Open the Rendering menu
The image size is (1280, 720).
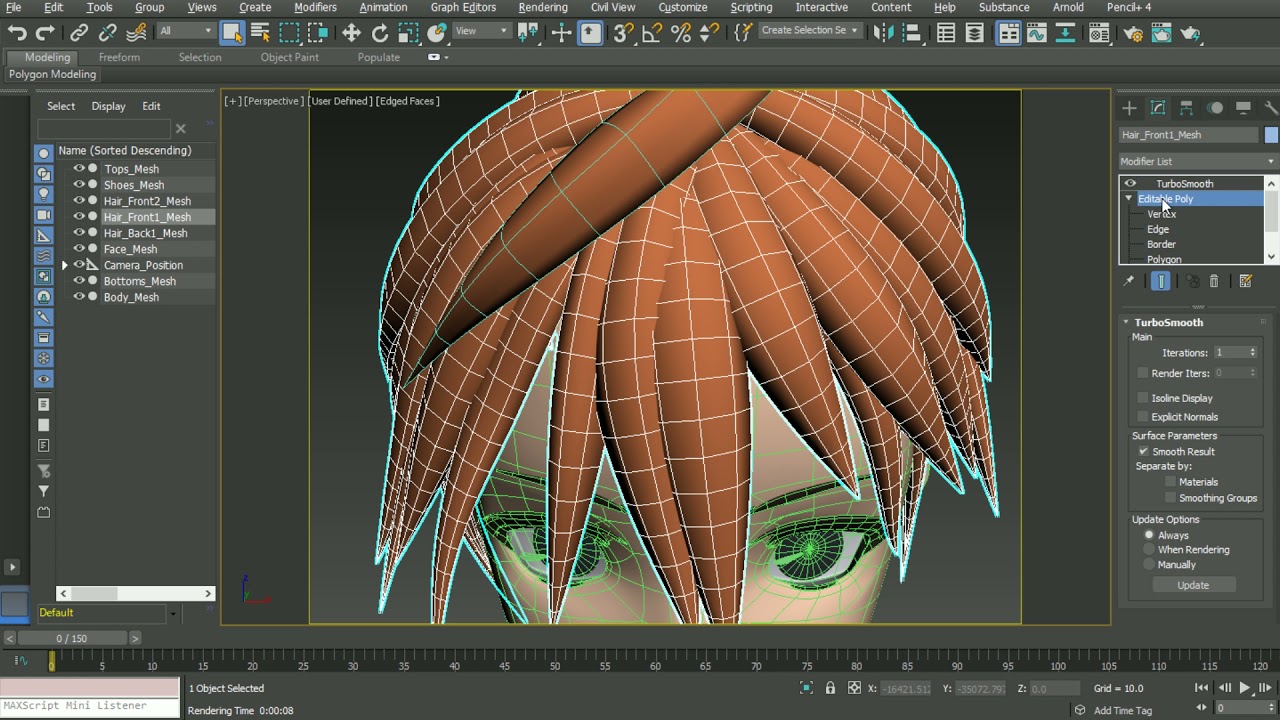(543, 7)
